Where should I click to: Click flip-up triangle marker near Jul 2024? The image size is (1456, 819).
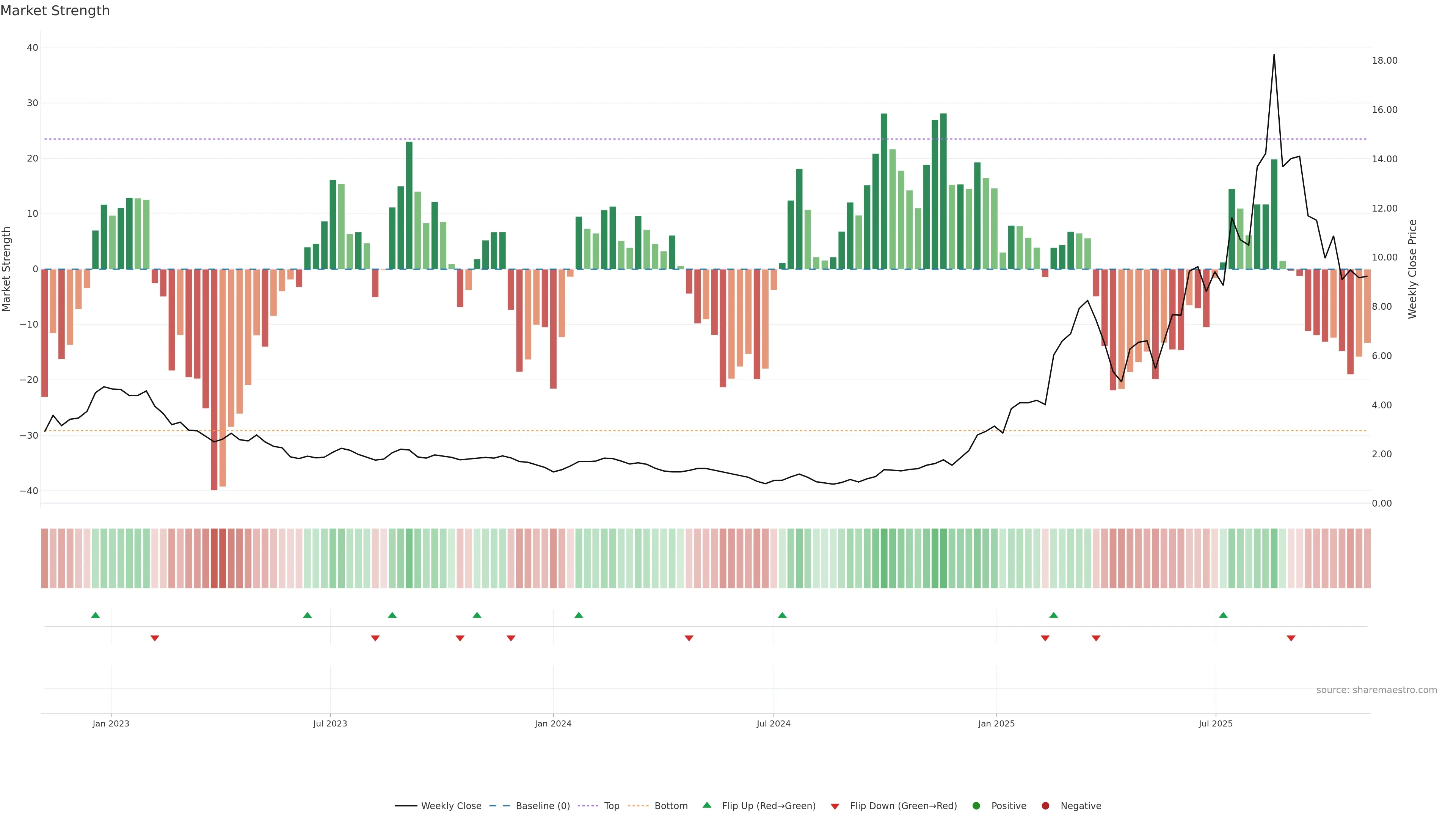[x=782, y=615]
